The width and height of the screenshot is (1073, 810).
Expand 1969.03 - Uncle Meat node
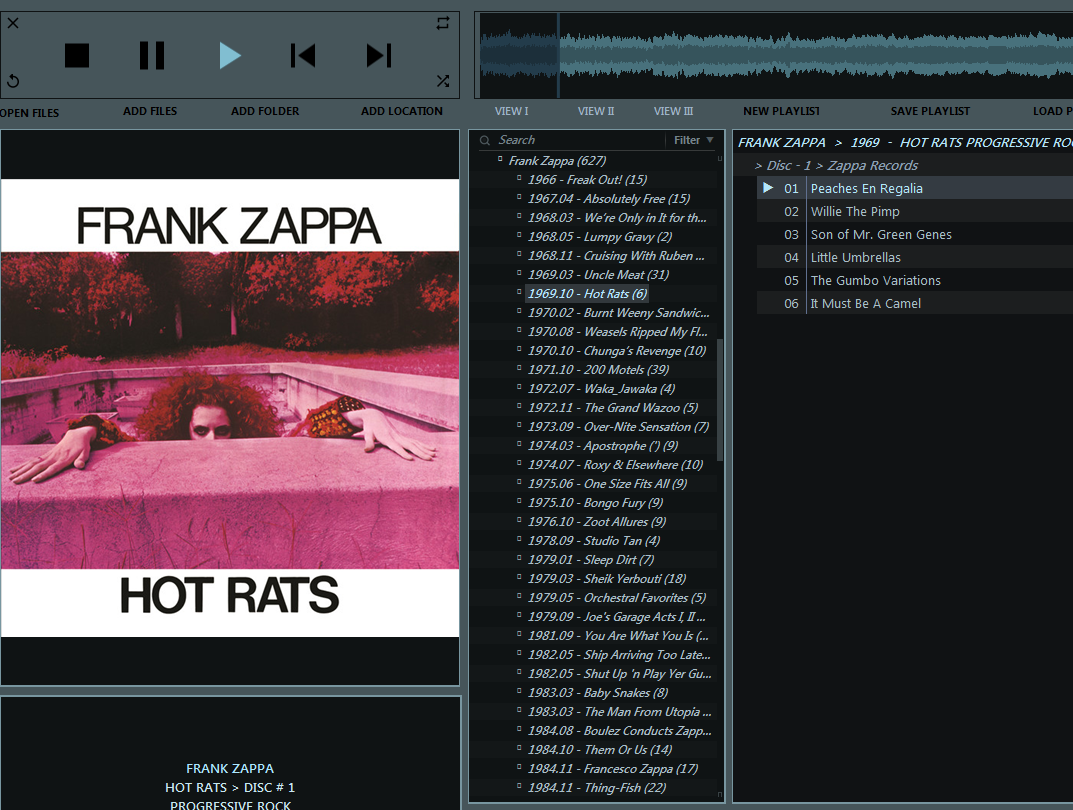(x=519, y=273)
